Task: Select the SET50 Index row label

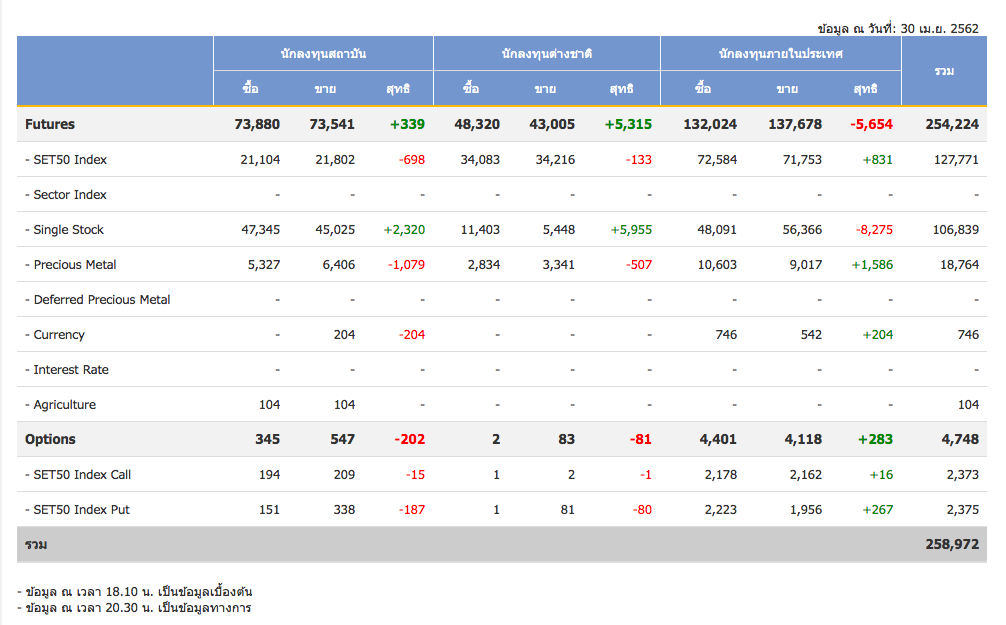Action: pyautogui.click(x=66, y=160)
